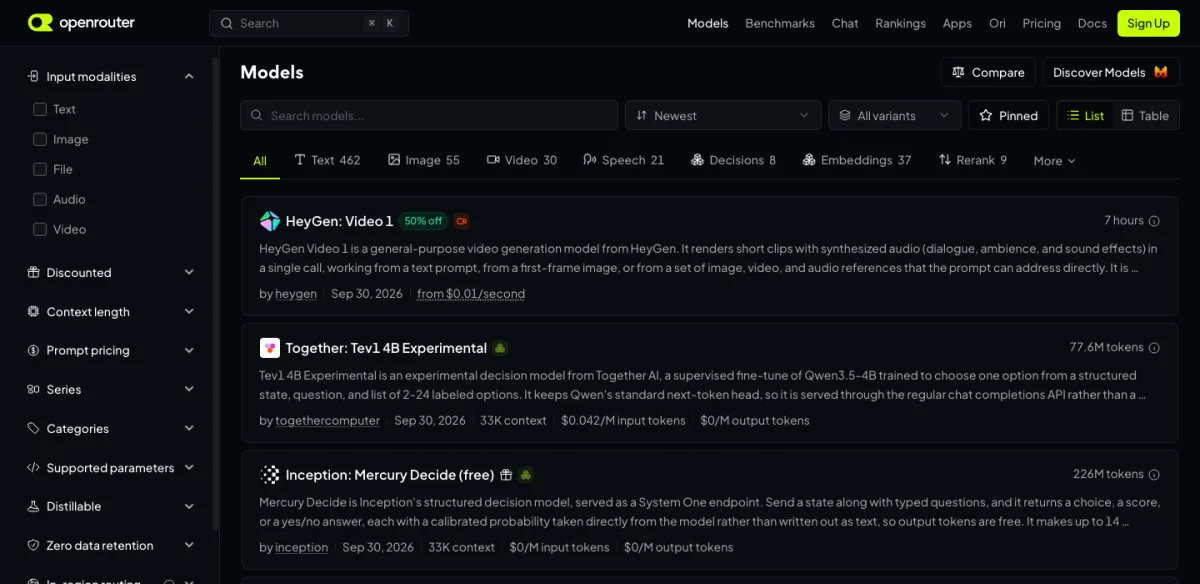
Task: Click the info icon beside 77.6M tokens
Action: (1154, 348)
